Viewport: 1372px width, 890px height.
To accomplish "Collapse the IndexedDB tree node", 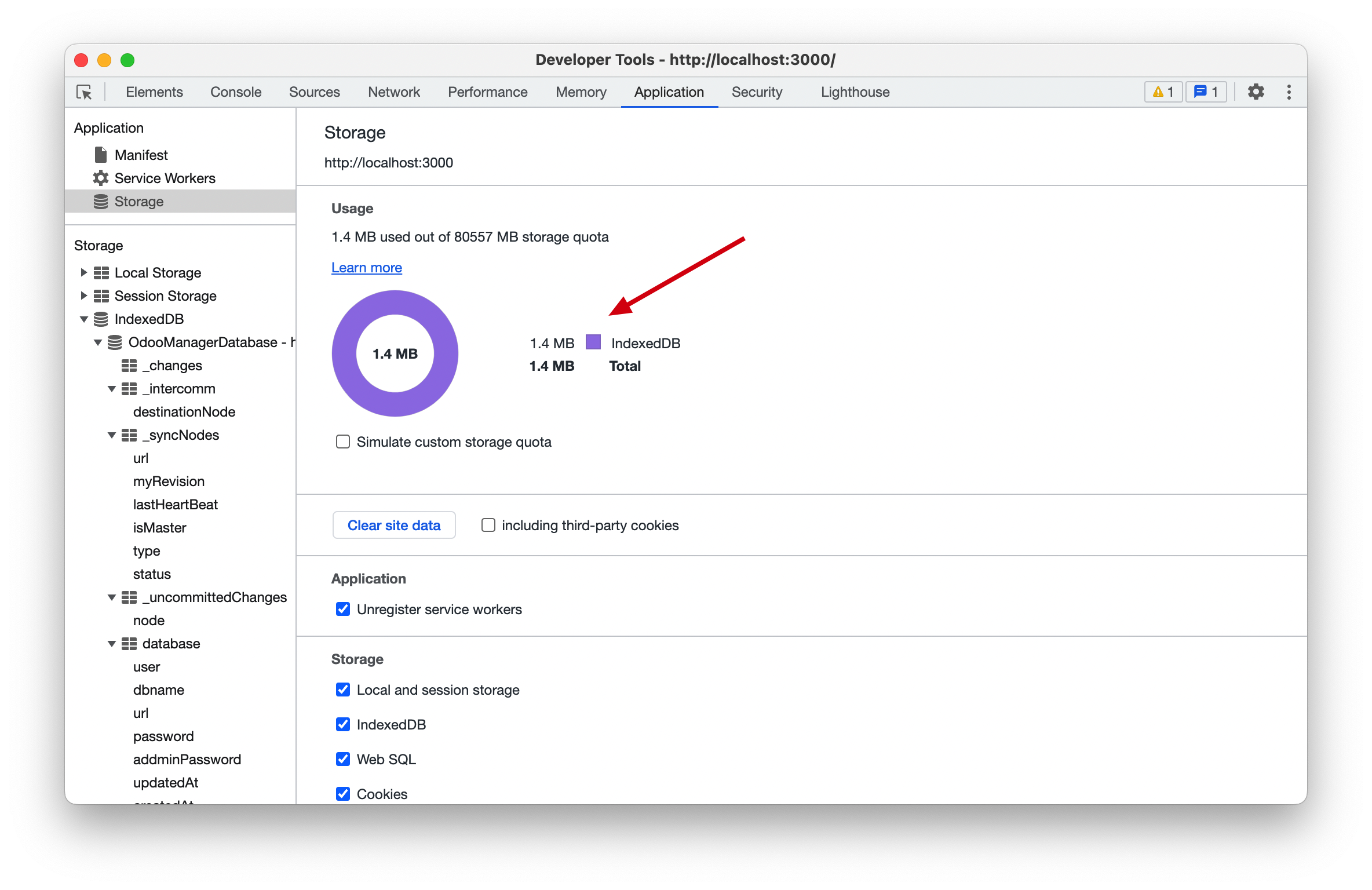I will click(83, 319).
